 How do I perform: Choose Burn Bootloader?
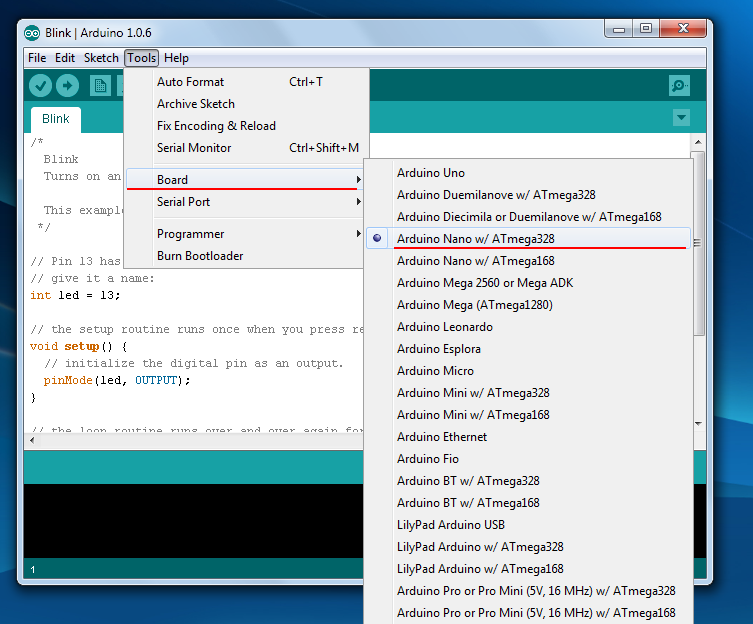245,256
